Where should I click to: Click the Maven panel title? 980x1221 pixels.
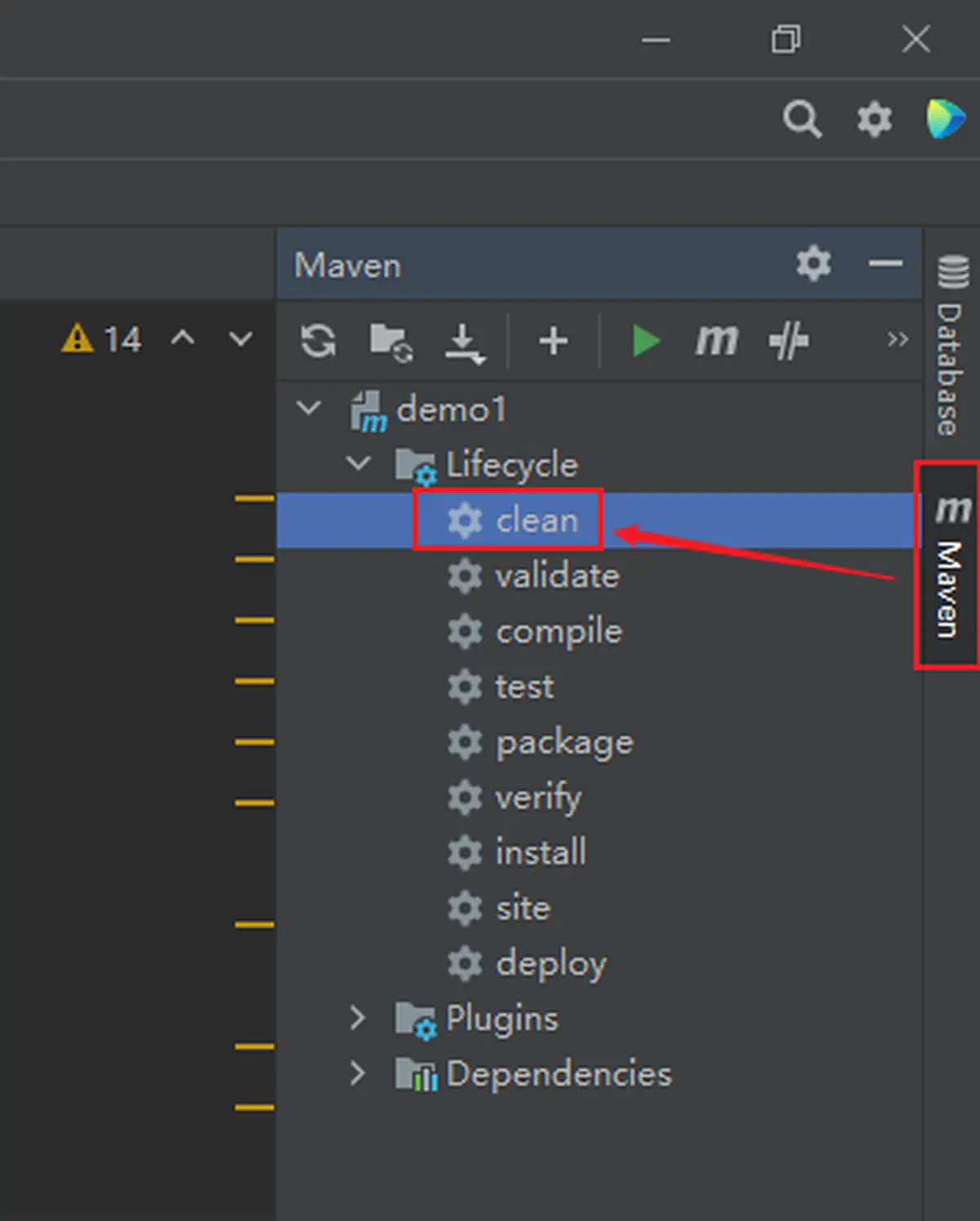point(348,265)
